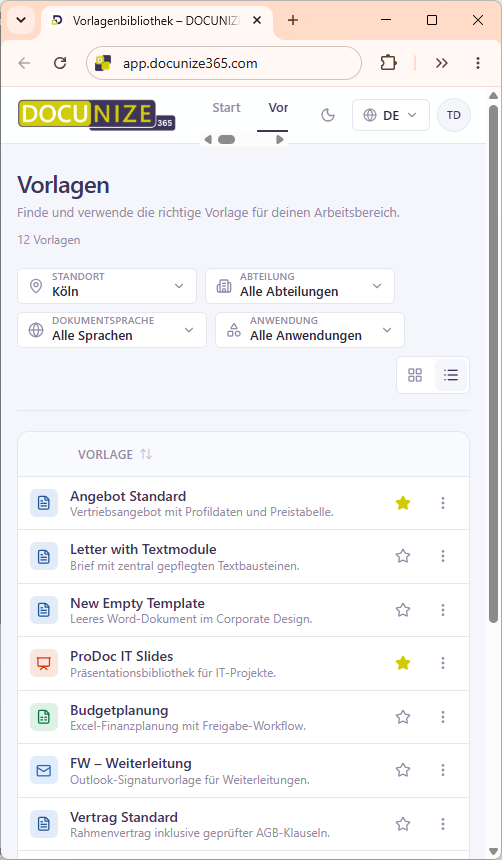The height and width of the screenshot is (860, 502).
Task: Switch to list view
Action: 451,375
